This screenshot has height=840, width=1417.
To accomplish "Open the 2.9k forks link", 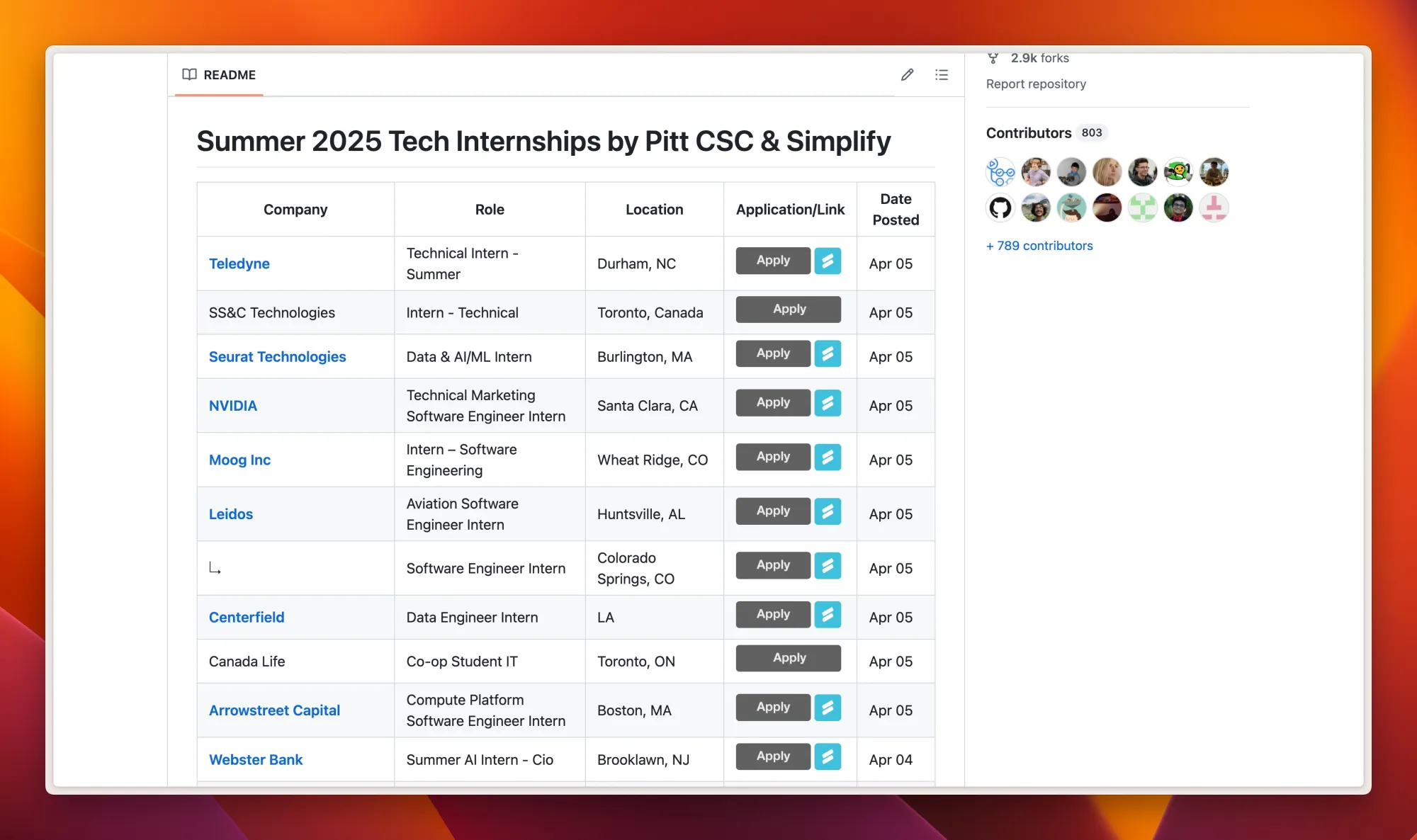I will coord(1039,59).
